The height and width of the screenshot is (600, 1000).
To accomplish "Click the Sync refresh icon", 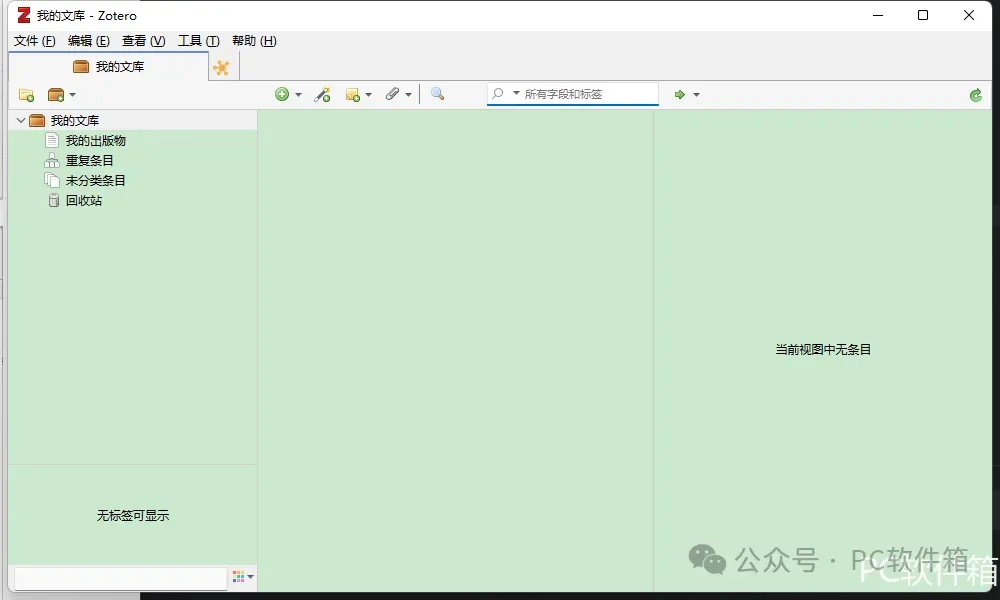I will 976,96.
